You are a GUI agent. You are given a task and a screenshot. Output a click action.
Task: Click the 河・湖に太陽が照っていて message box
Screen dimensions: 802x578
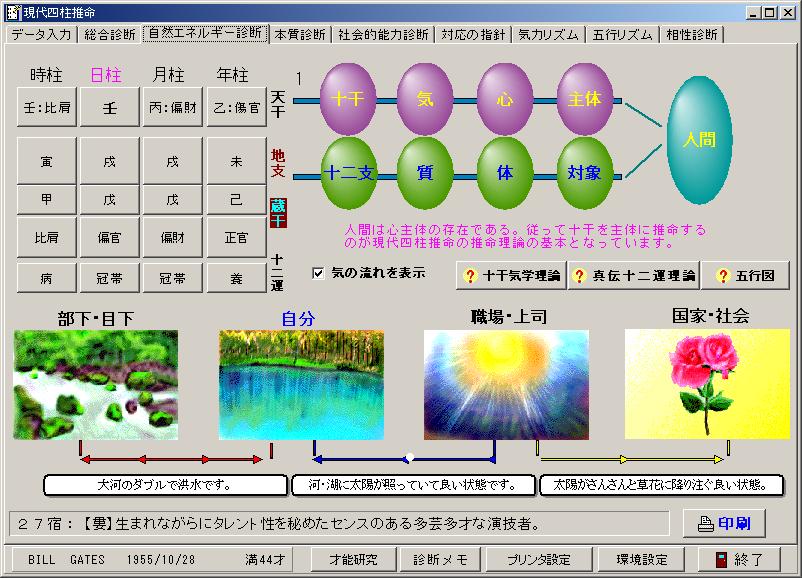413,485
